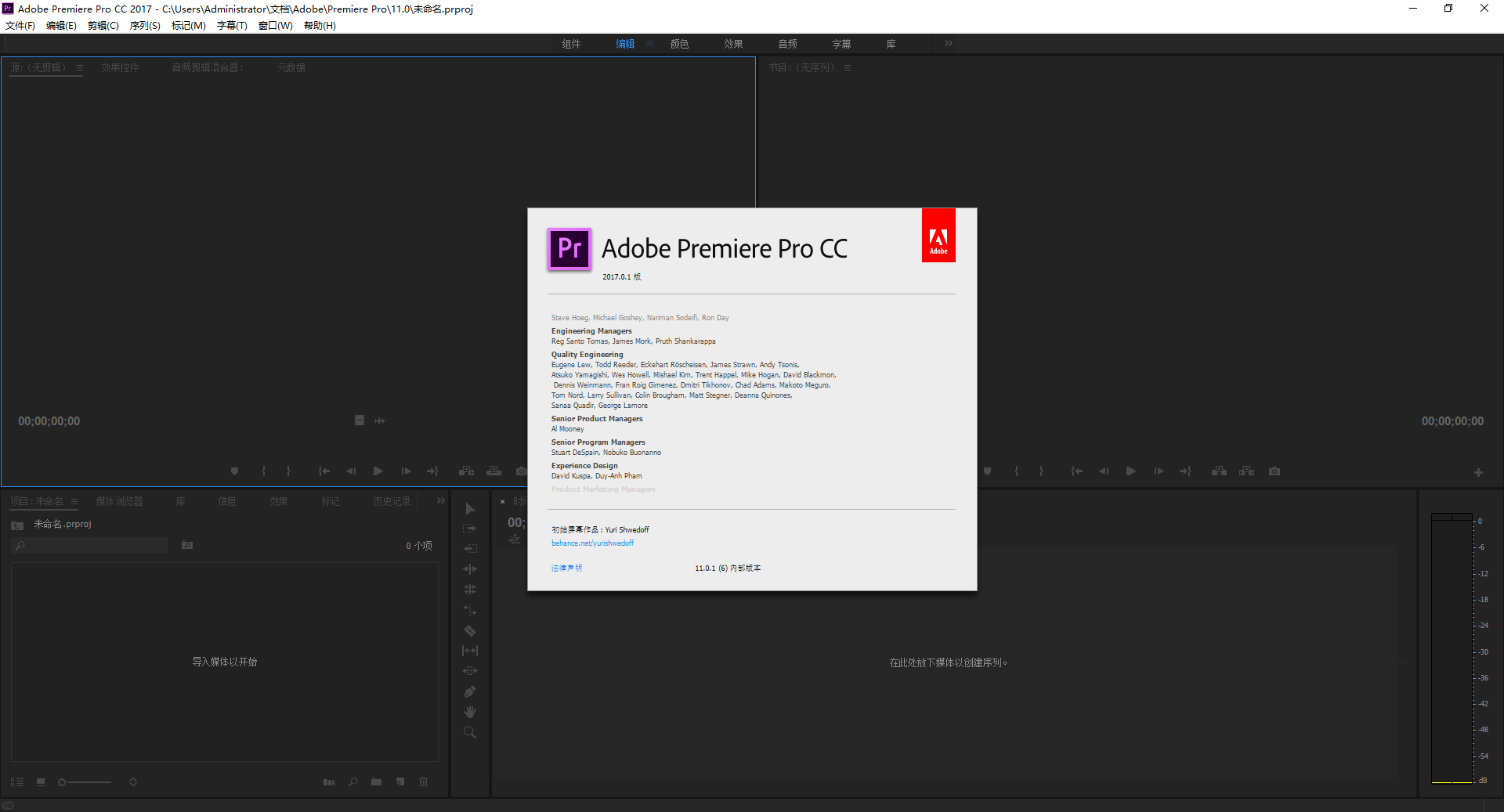Click the 法律声明 link in About dialog

click(566, 568)
